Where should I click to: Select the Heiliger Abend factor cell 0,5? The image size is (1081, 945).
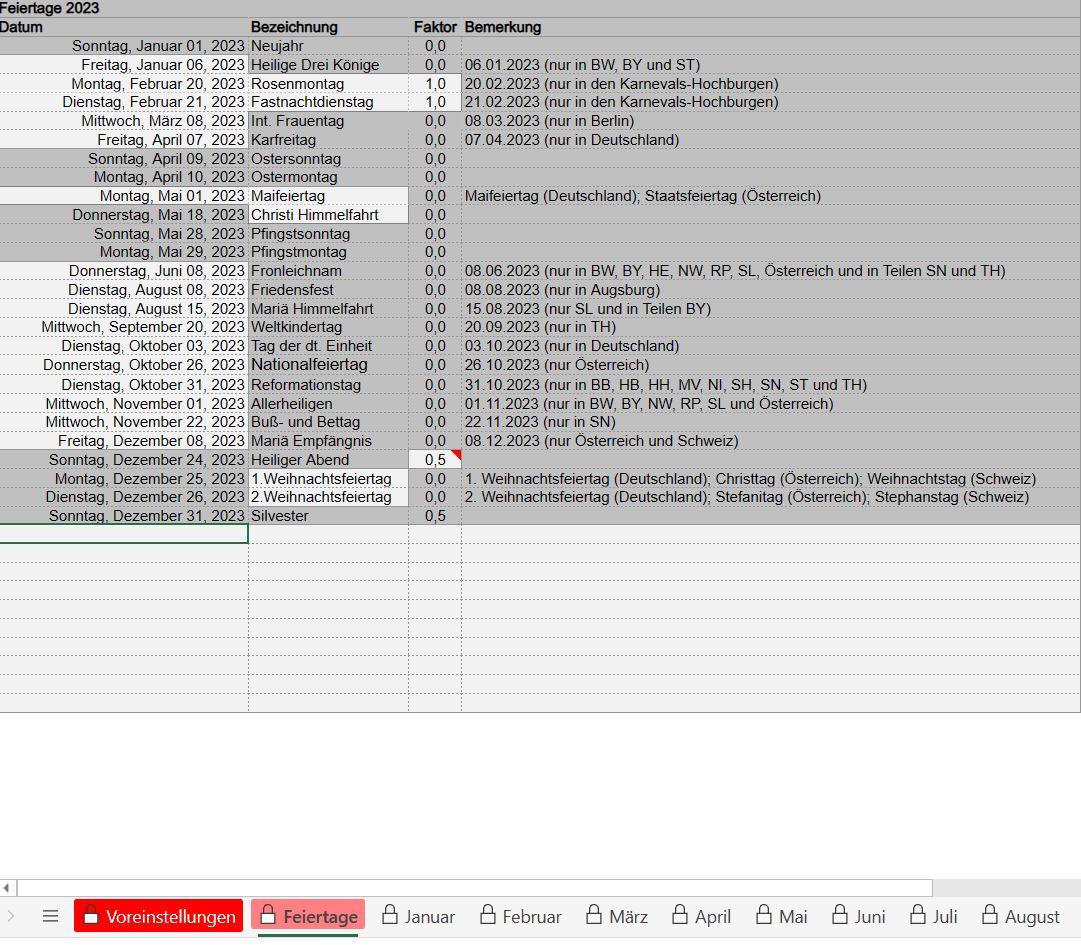click(435, 460)
